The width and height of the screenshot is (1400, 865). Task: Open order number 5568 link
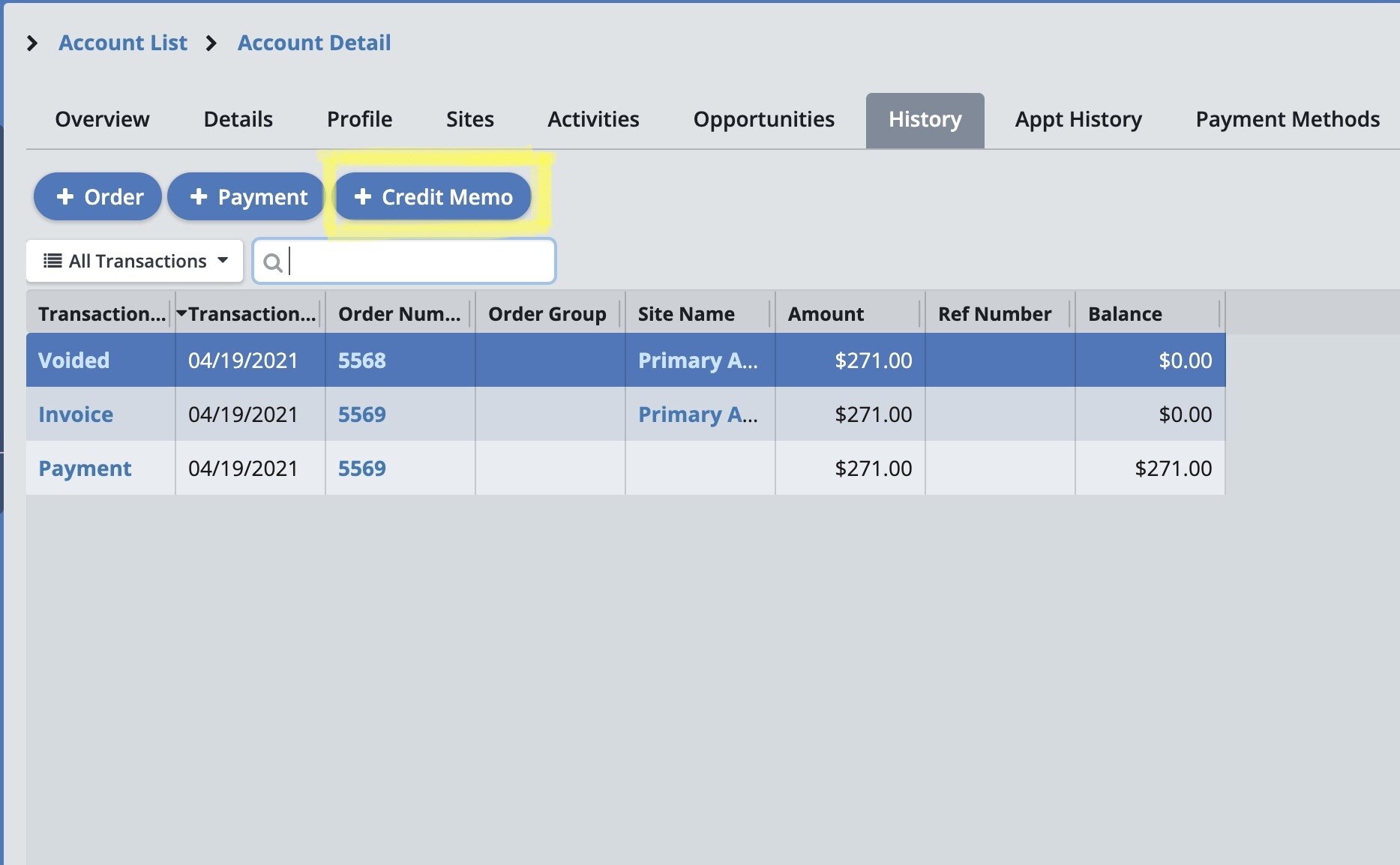[x=361, y=361]
